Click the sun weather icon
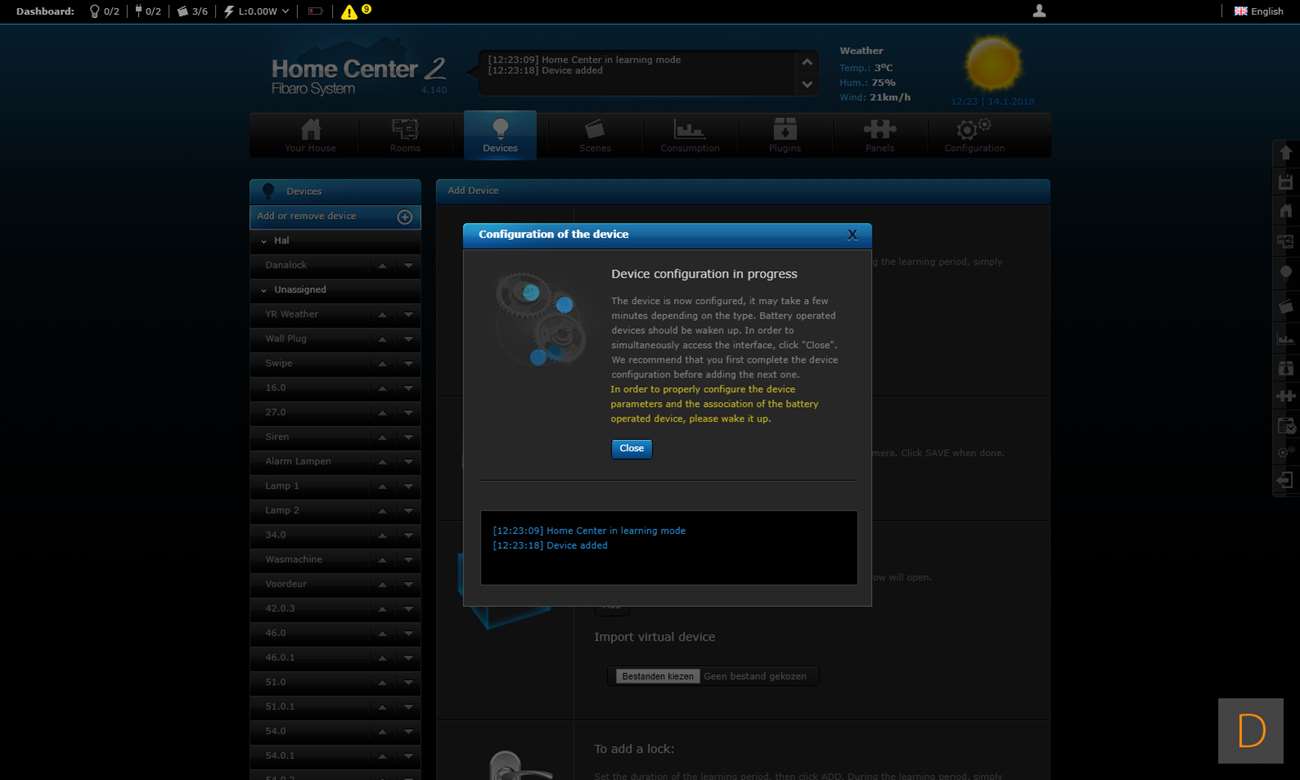This screenshot has width=1300, height=780. [x=993, y=65]
